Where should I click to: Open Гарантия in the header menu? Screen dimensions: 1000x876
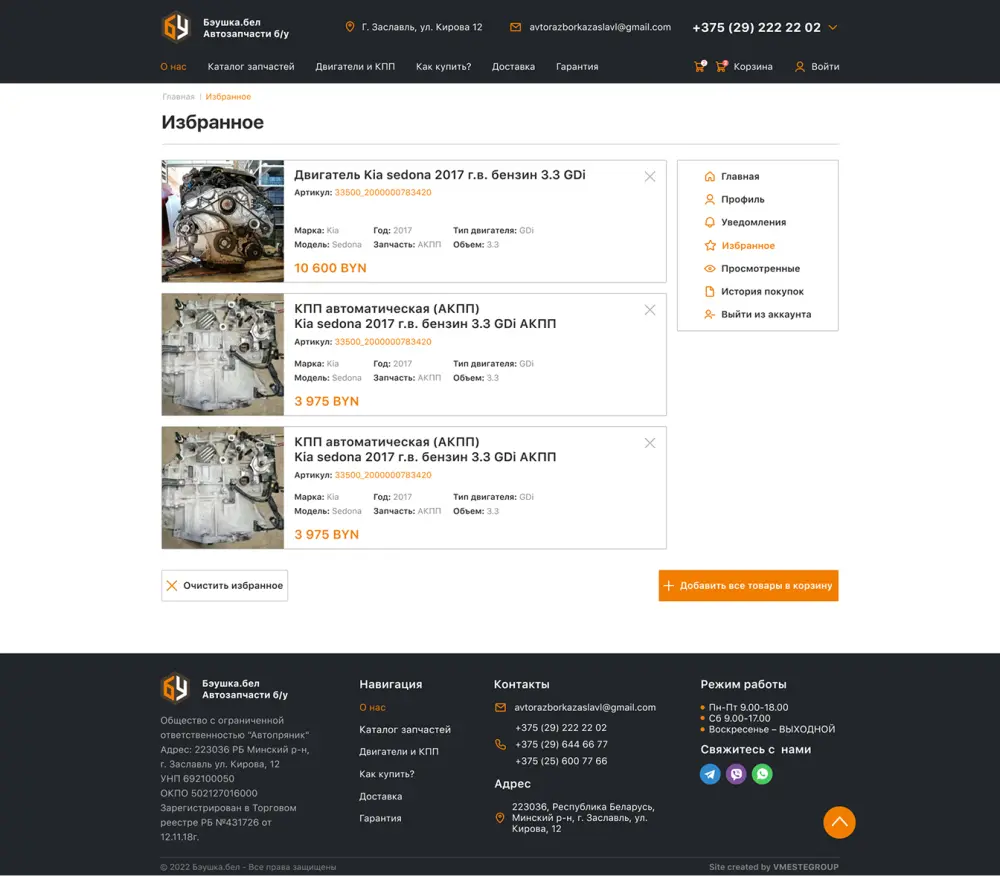[x=577, y=66]
